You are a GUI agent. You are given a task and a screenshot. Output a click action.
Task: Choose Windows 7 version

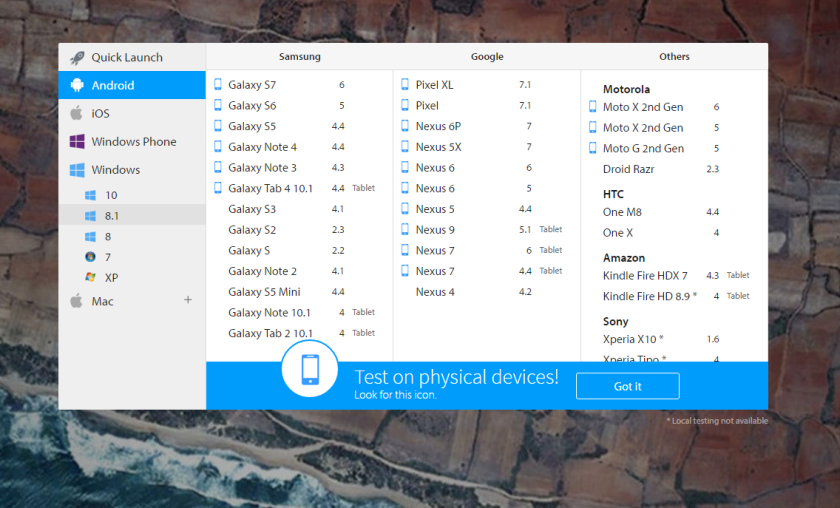pos(132,257)
